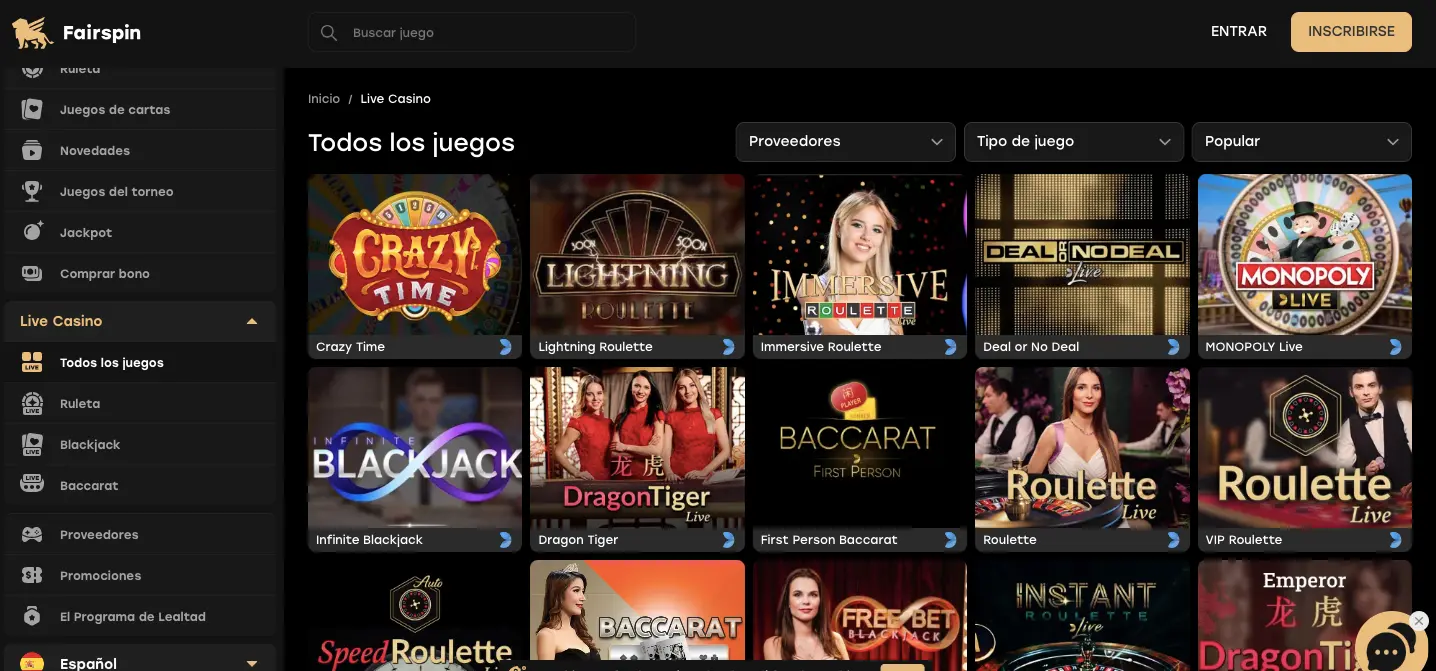
Task: Open Comprar bono in the sidebar
Action: [x=140, y=274]
